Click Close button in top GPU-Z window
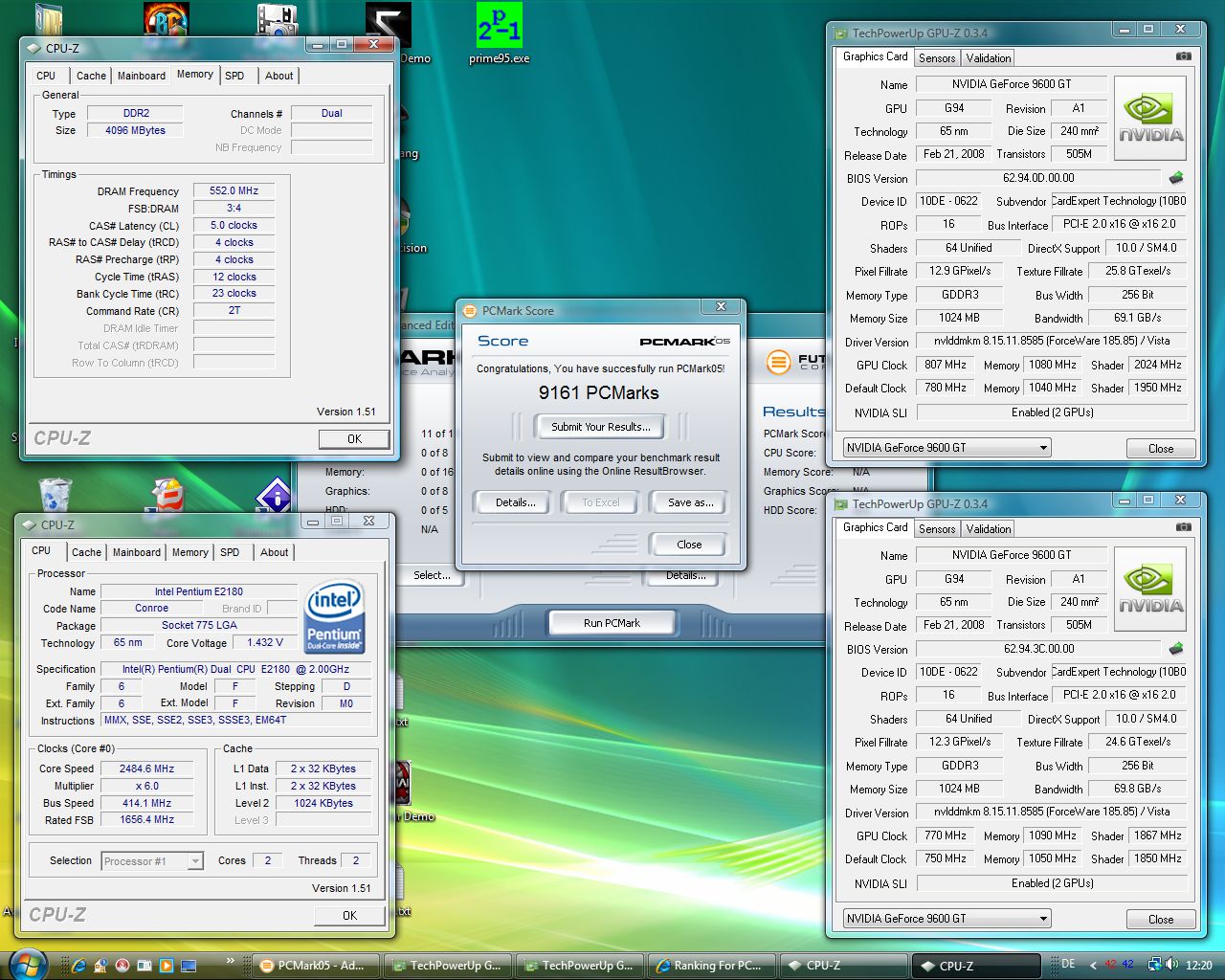Image resolution: width=1225 pixels, height=980 pixels. point(1161,448)
